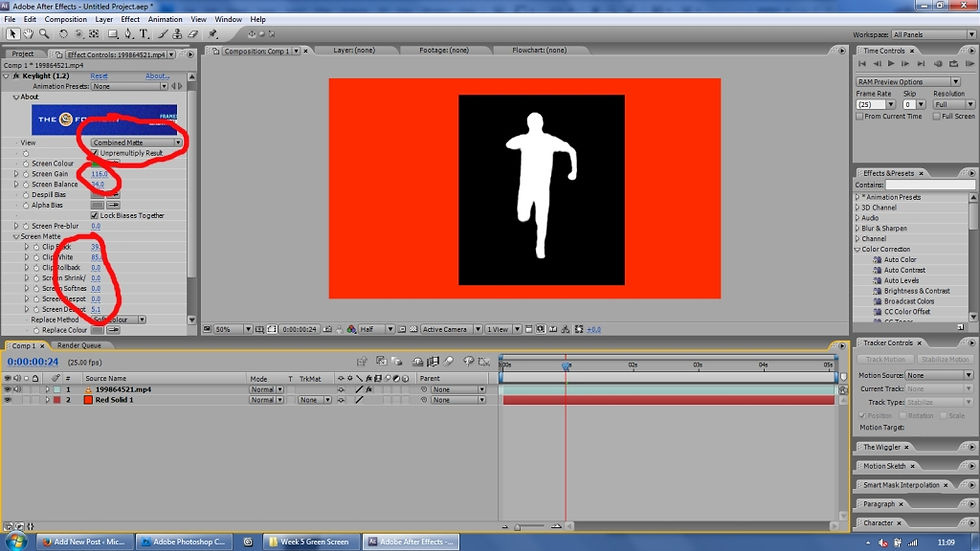Click the Track Motion button
This screenshot has width=980, height=551.
886,360
